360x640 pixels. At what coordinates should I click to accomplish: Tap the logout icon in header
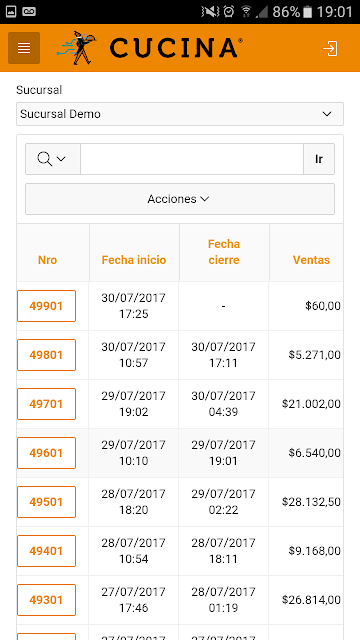[x=330, y=48]
